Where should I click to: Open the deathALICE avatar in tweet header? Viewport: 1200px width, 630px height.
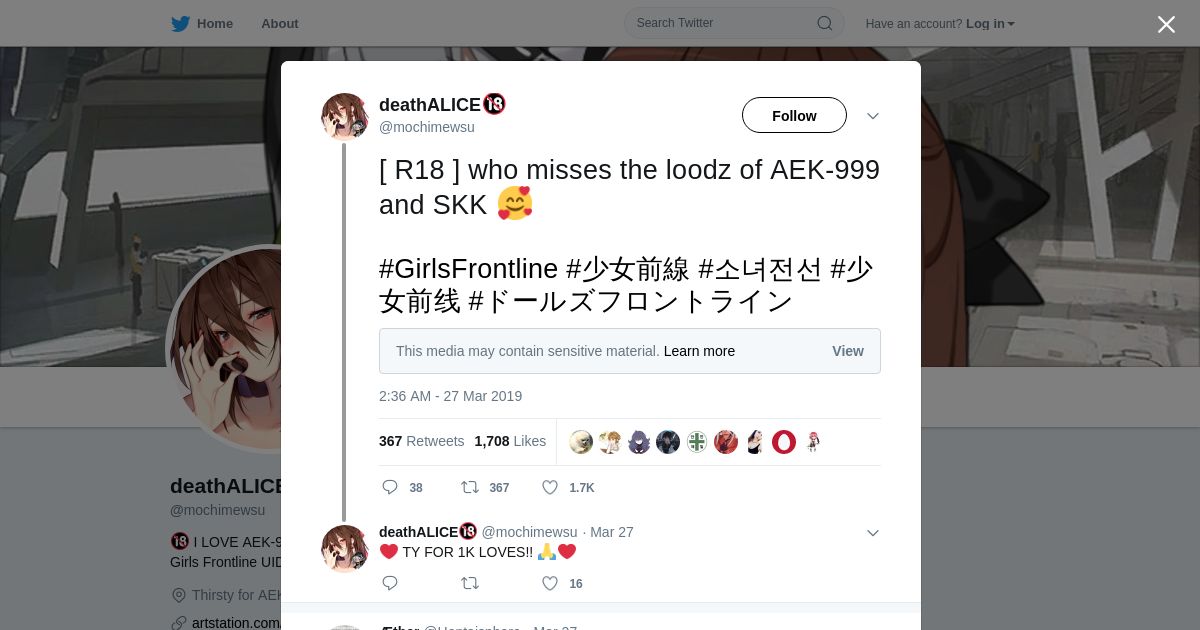click(345, 117)
